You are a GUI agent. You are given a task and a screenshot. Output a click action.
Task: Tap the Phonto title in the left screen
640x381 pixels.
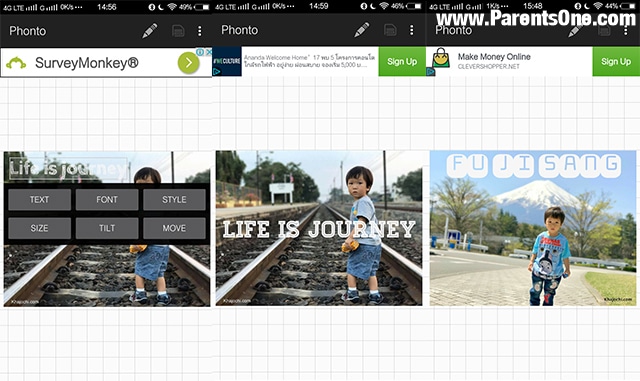pos(28,31)
